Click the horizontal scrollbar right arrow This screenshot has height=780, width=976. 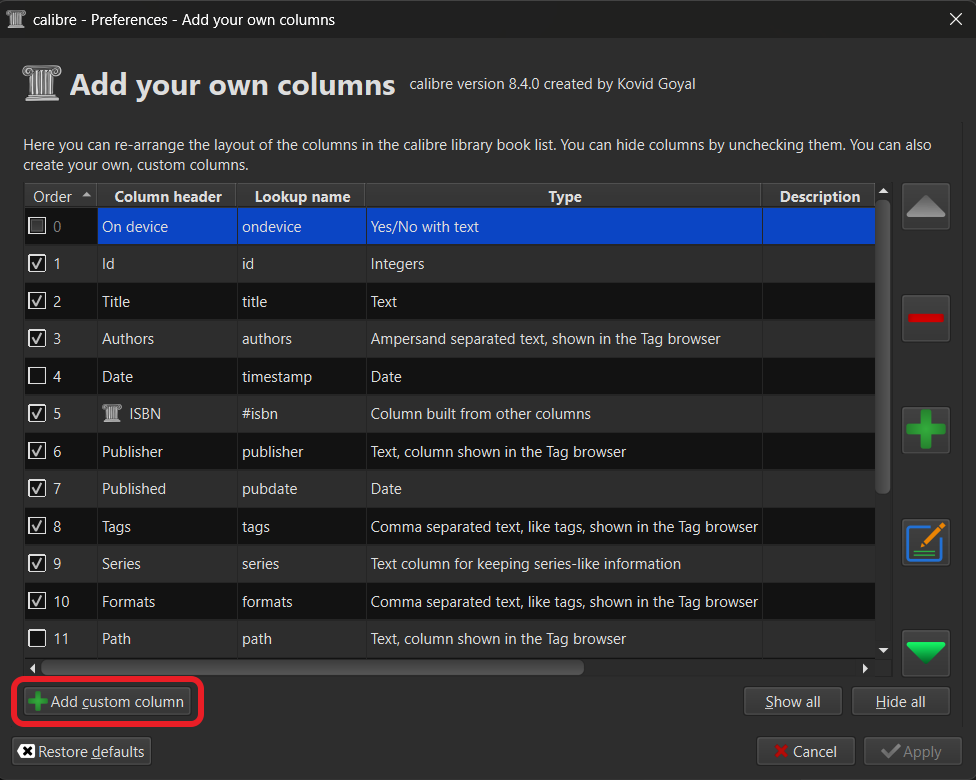click(865, 668)
